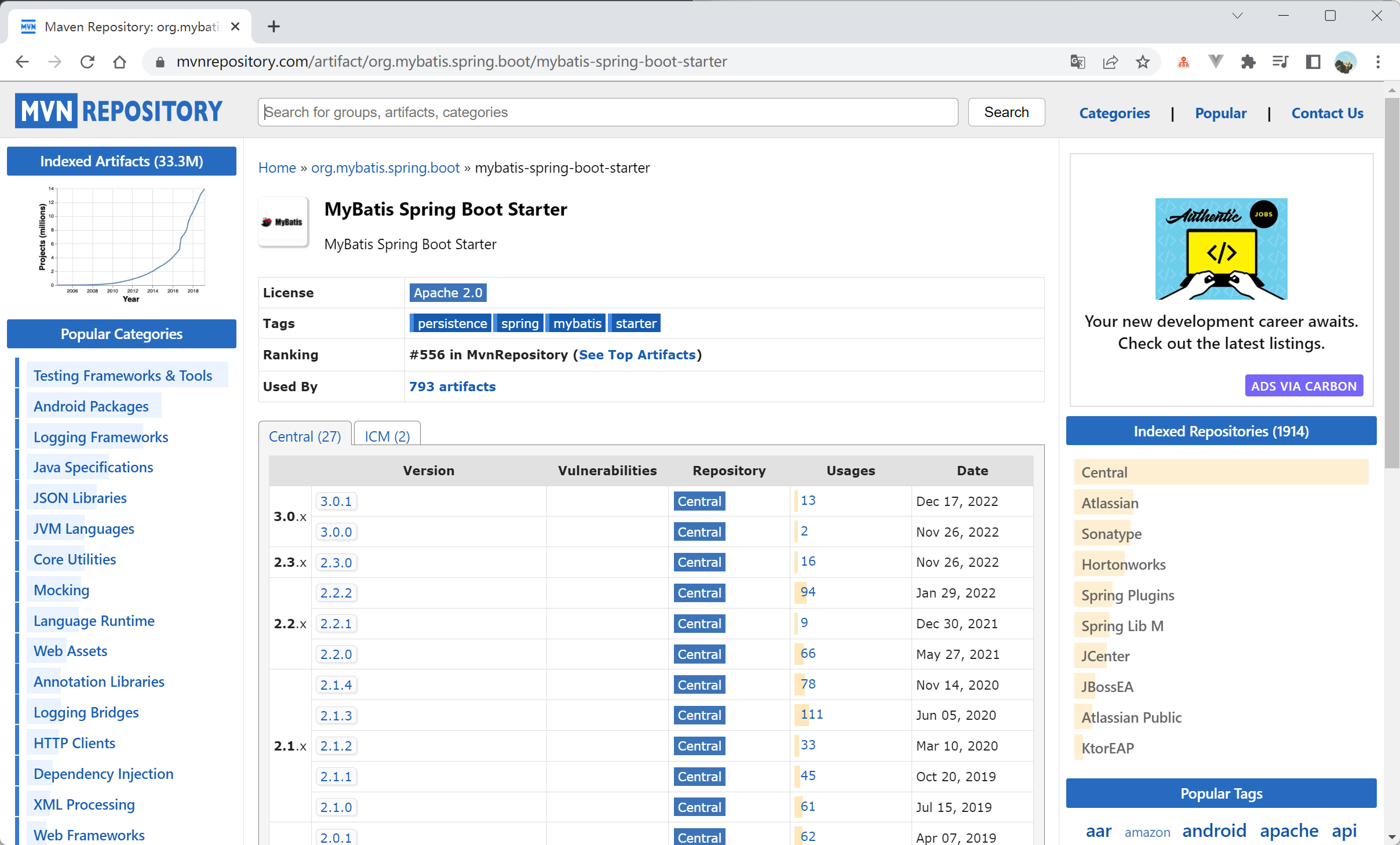Open the tab search chevron
The width and height of the screenshot is (1400, 845).
(1237, 16)
